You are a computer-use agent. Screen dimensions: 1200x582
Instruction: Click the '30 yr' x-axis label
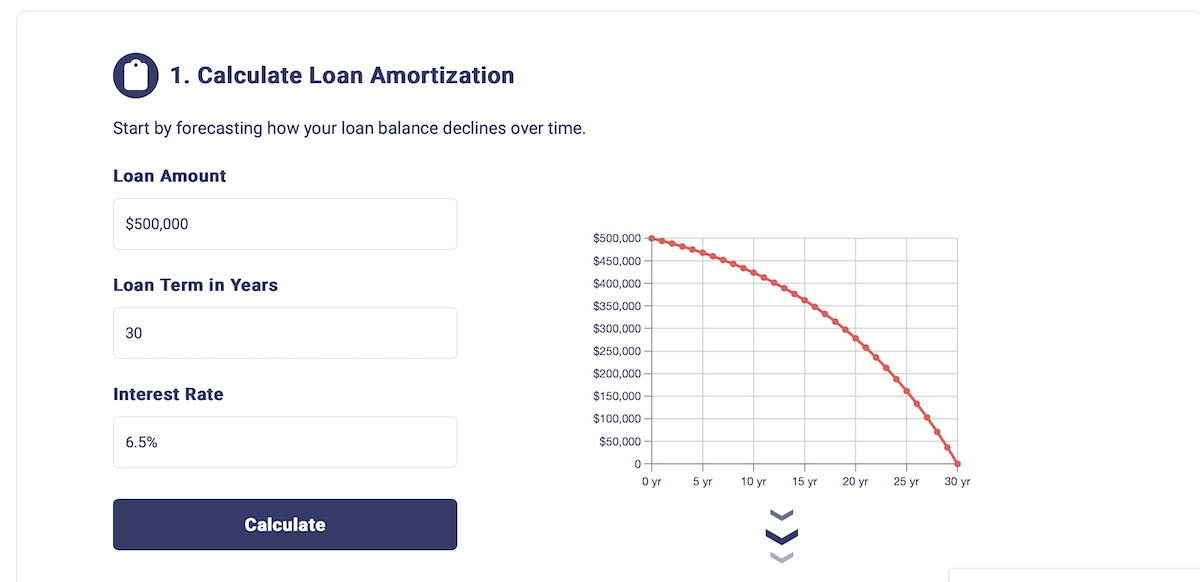coord(959,482)
